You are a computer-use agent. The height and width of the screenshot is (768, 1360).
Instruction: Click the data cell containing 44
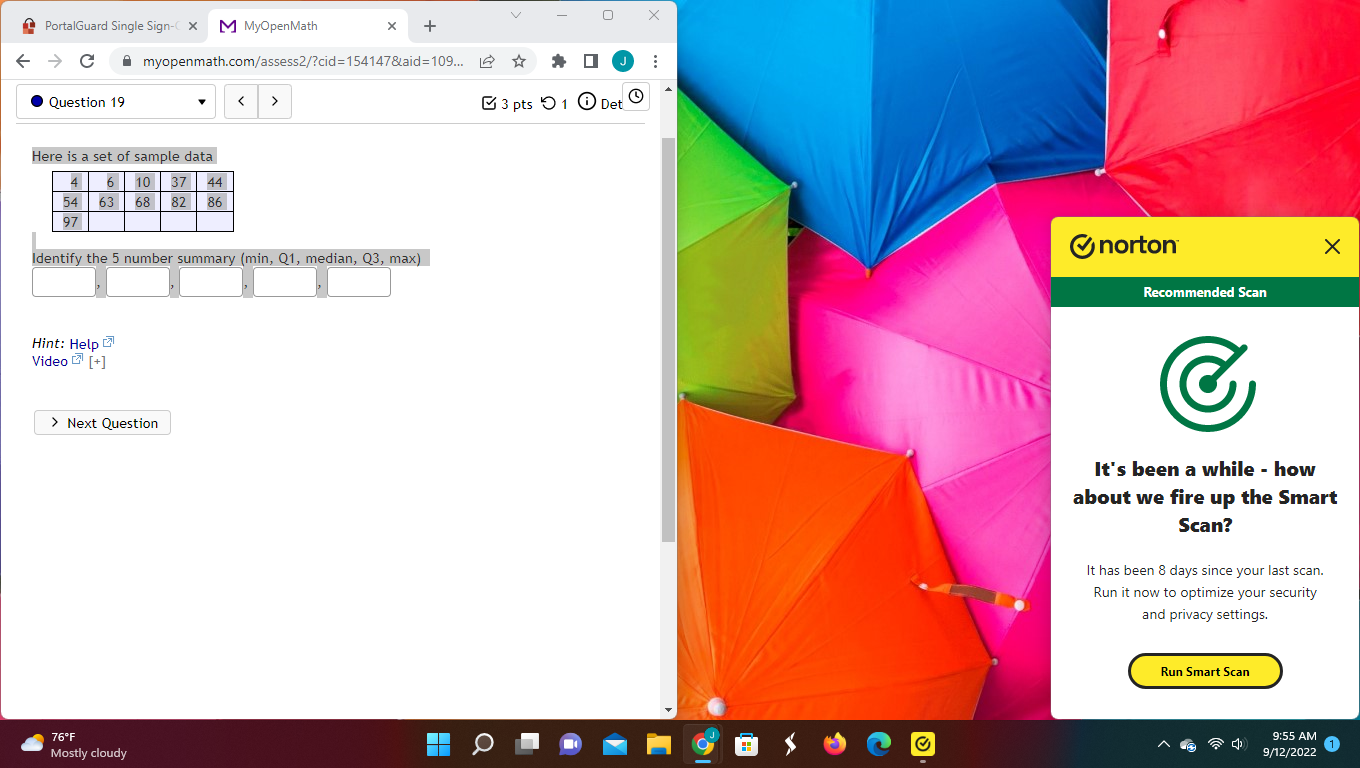pos(215,182)
